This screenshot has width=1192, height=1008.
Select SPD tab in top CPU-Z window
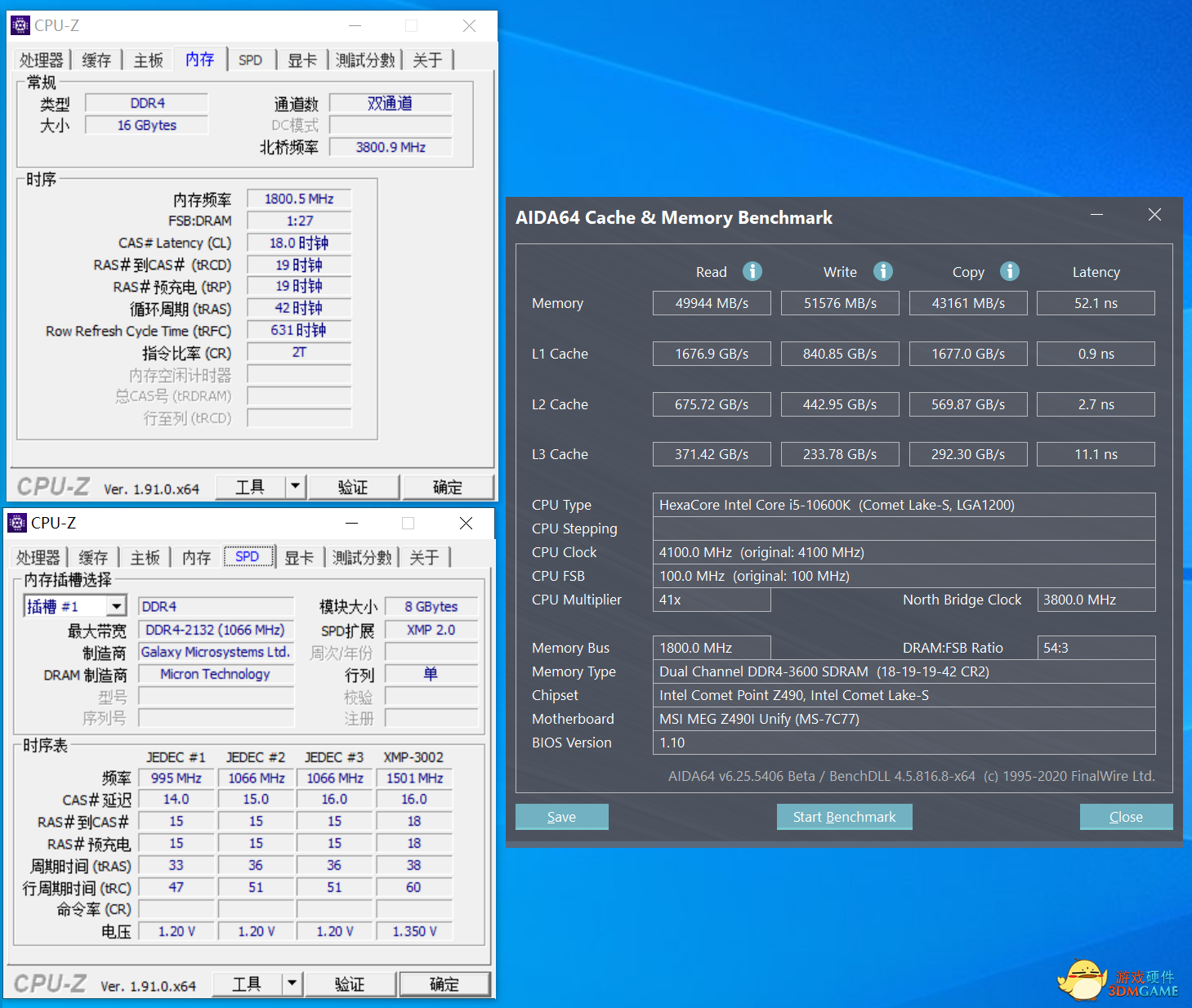250,60
